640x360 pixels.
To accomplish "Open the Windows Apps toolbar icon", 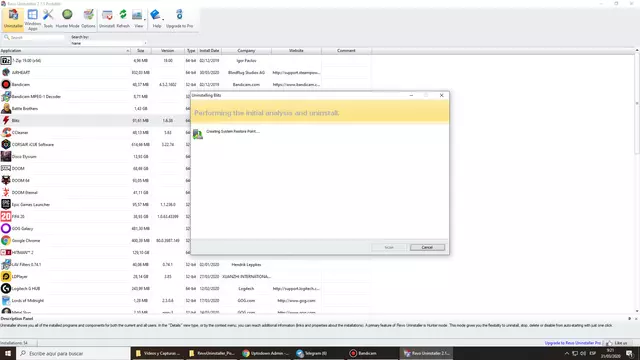I will point(32,19).
